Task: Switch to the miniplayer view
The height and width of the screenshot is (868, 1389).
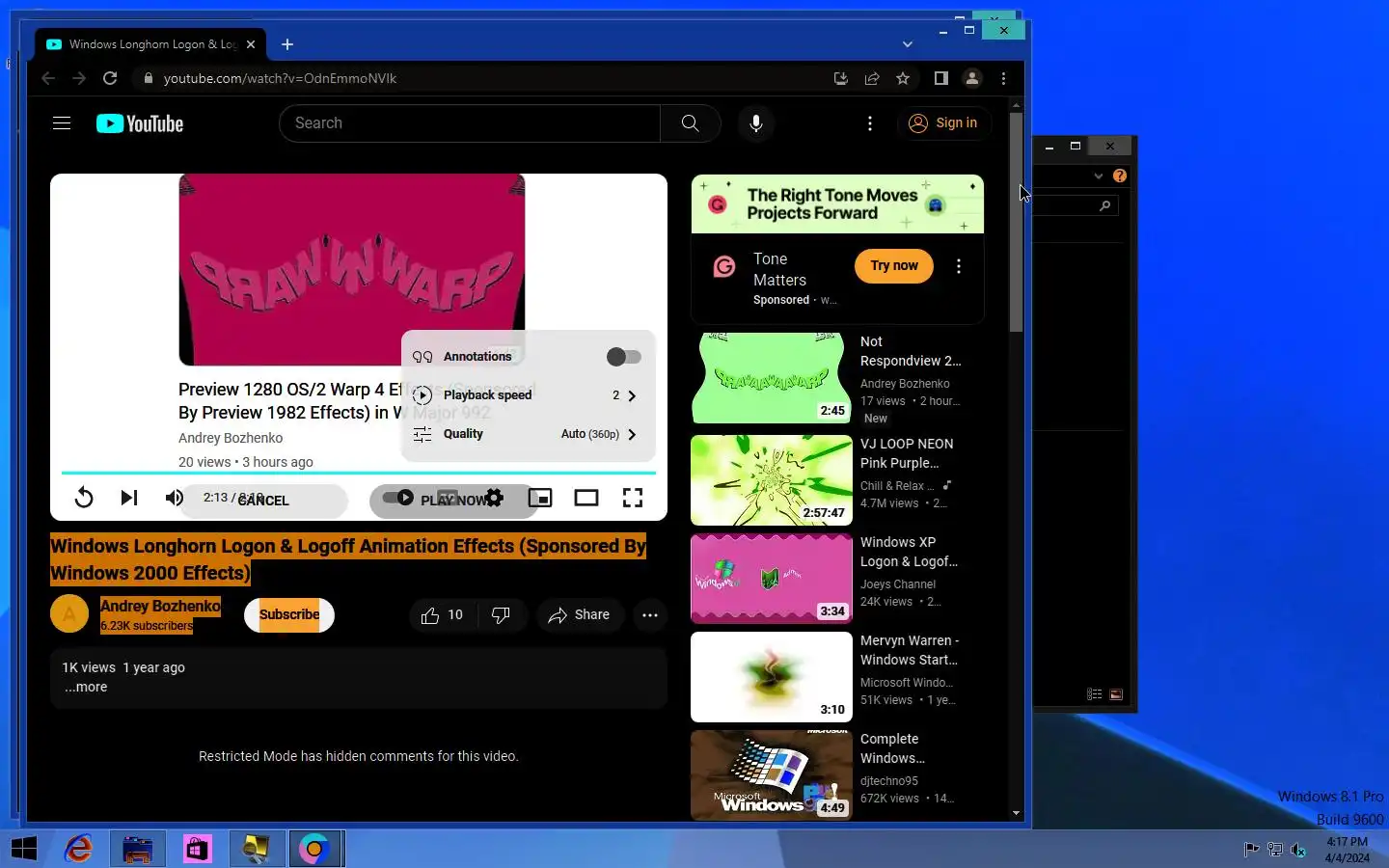Action: pyautogui.click(x=540, y=498)
